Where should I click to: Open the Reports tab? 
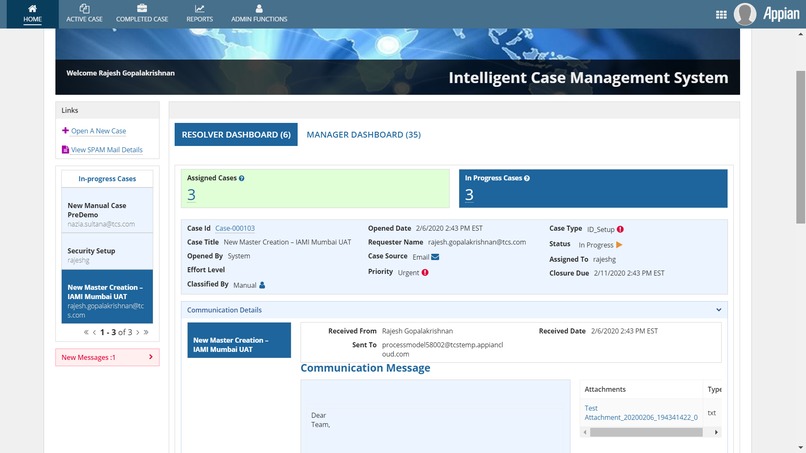tap(199, 14)
